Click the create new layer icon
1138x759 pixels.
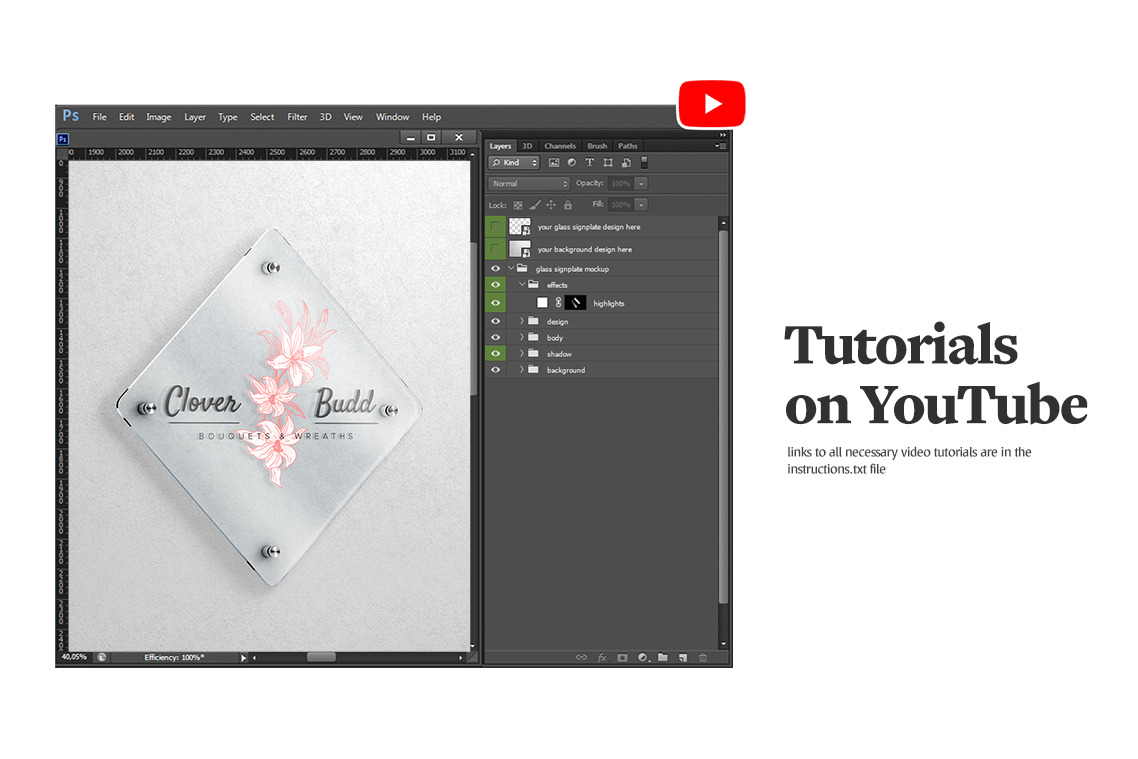(683, 658)
